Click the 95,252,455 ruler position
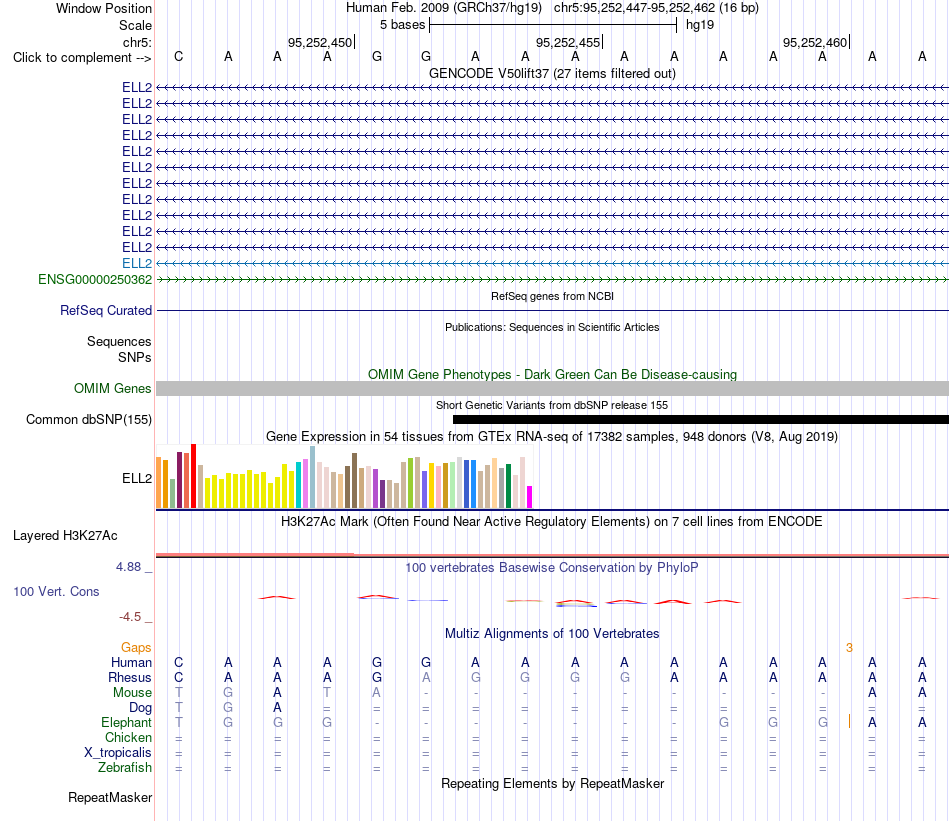 pos(568,42)
